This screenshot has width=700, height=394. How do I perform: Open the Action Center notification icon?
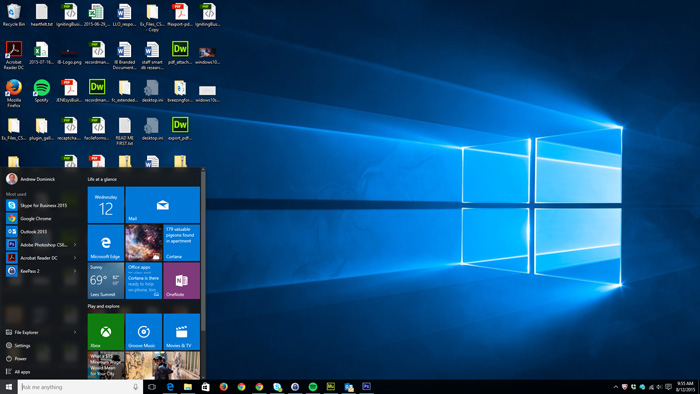pos(668,387)
